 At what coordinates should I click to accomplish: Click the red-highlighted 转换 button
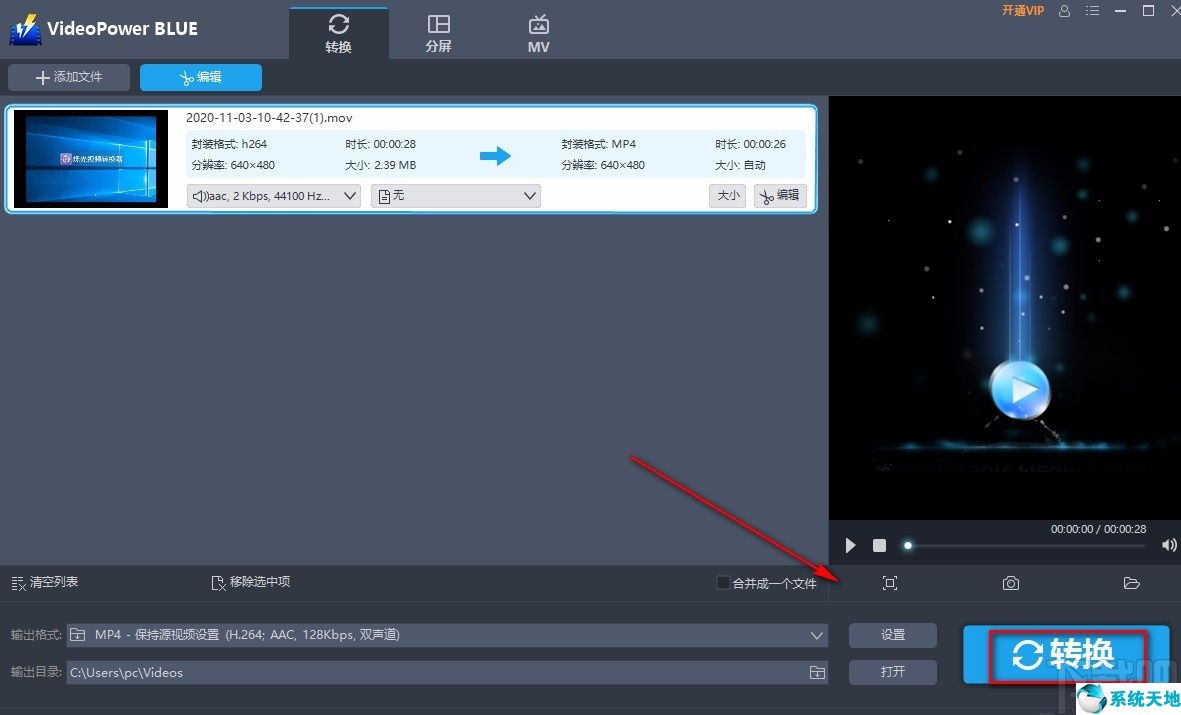(1065, 654)
